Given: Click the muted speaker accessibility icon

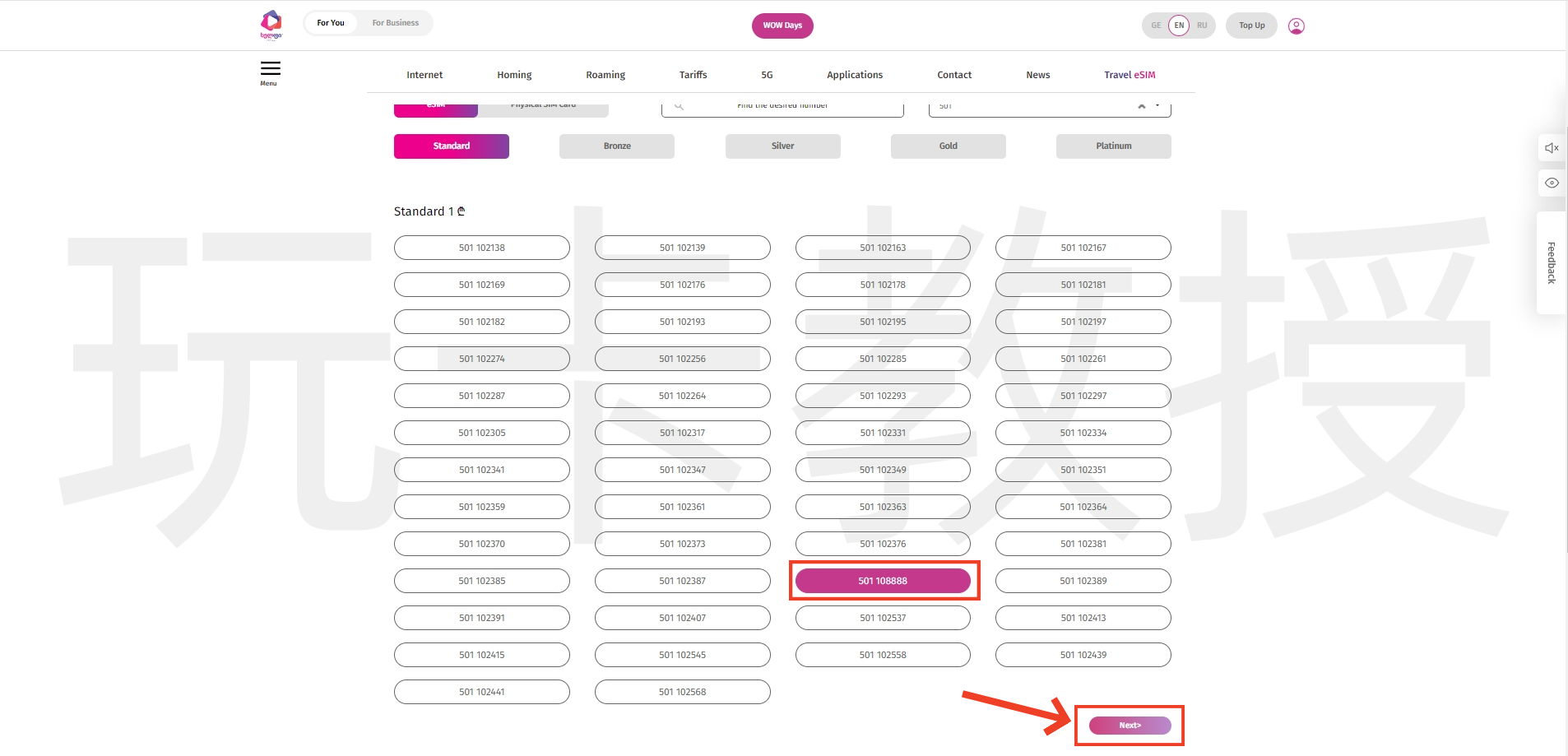Looking at the screenshot, I should [1552, 148].
